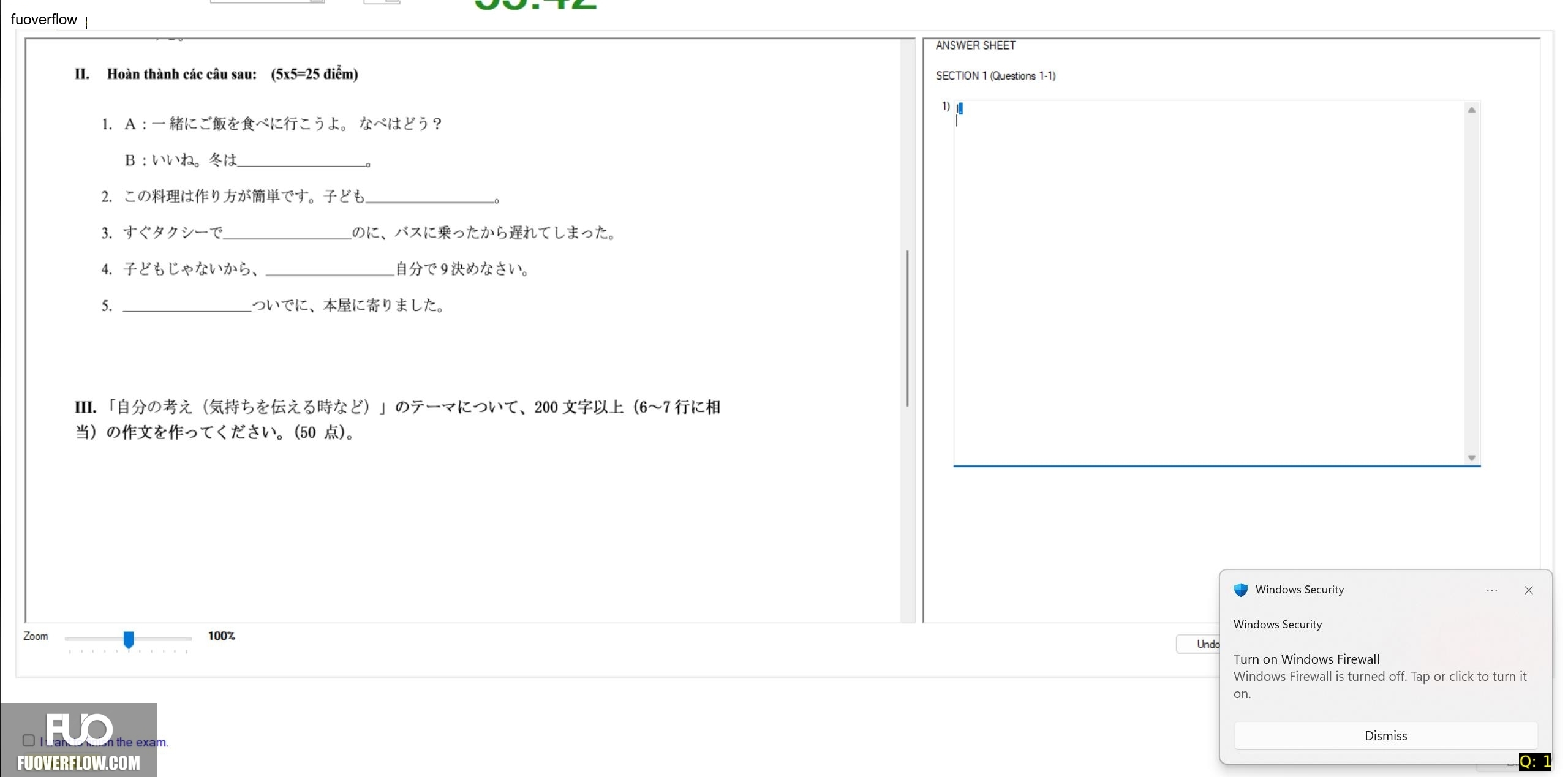This screenshot has width=1568, height=777.
Task: Click the 'ANSWER SHEET' heading
Action: pyautogui.click(x=976, y=45)
